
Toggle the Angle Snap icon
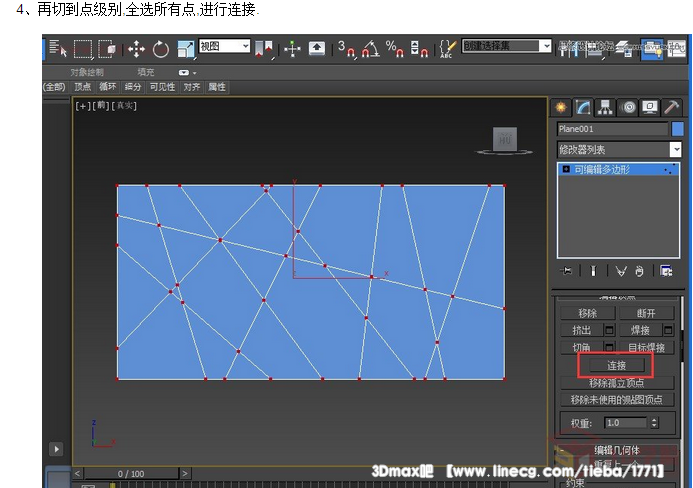tap(370, 49)
